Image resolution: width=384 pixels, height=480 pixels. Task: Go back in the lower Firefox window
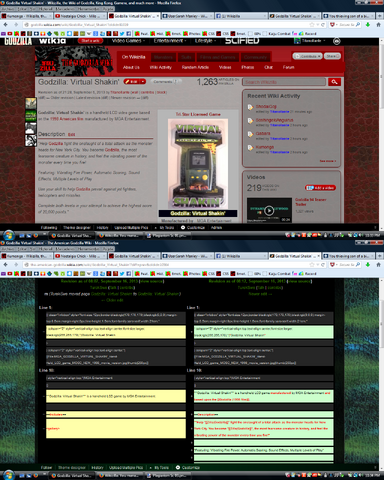(x=5, y=265)
